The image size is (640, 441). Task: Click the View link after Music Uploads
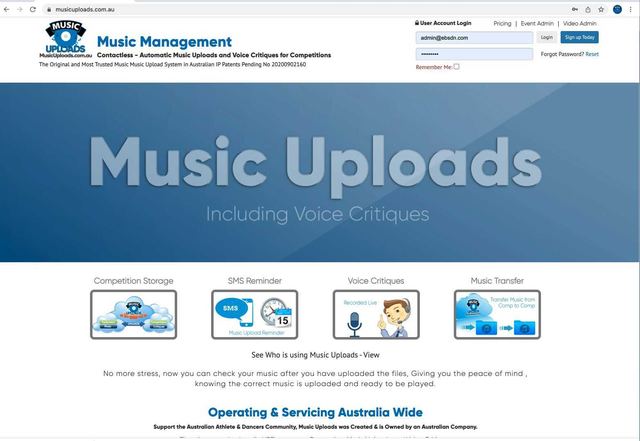click(x=371, y=355)
